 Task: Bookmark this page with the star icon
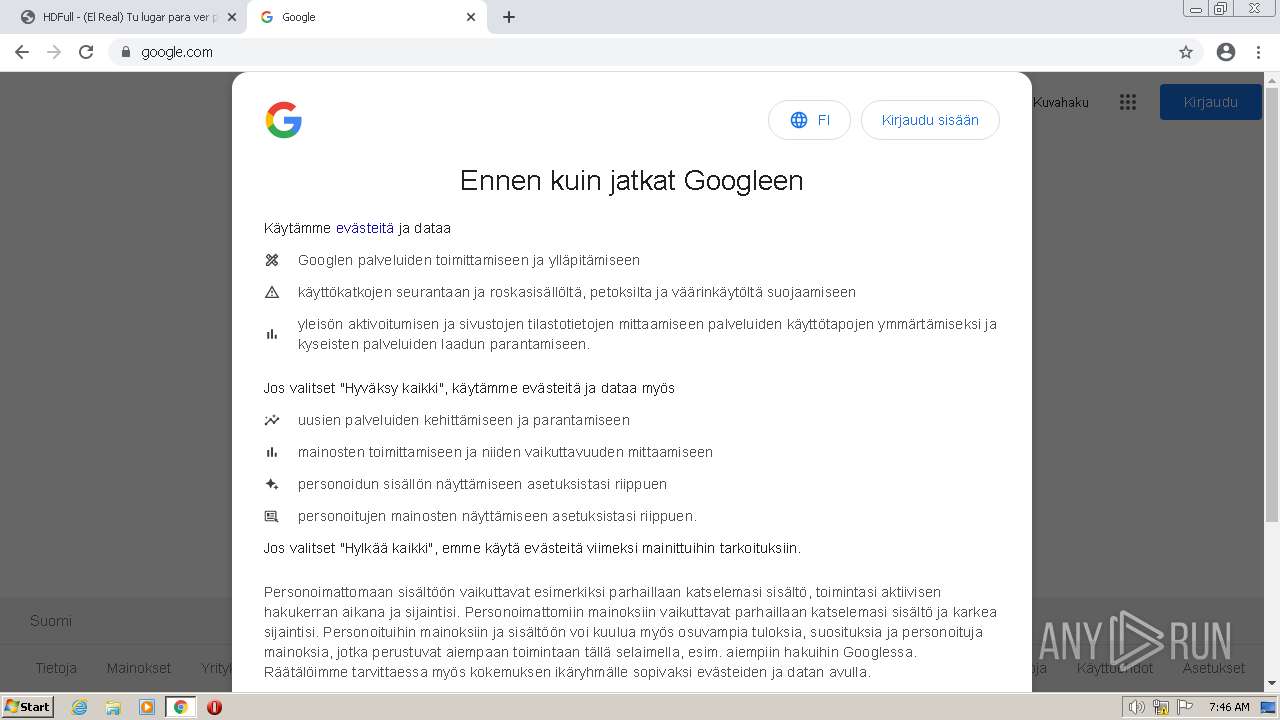tap(1186, 52)
